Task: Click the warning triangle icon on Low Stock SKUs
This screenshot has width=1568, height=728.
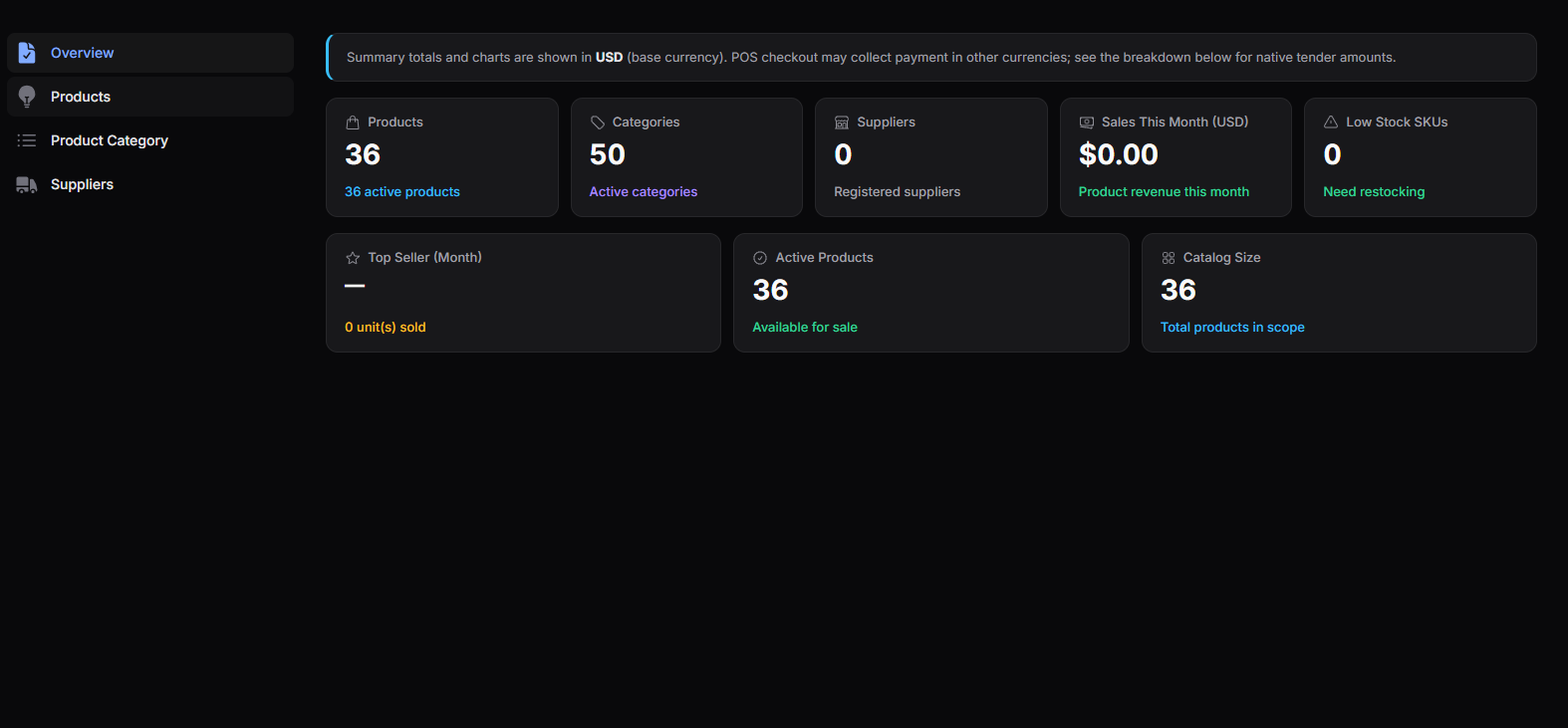Action: tap(1331, 122)
